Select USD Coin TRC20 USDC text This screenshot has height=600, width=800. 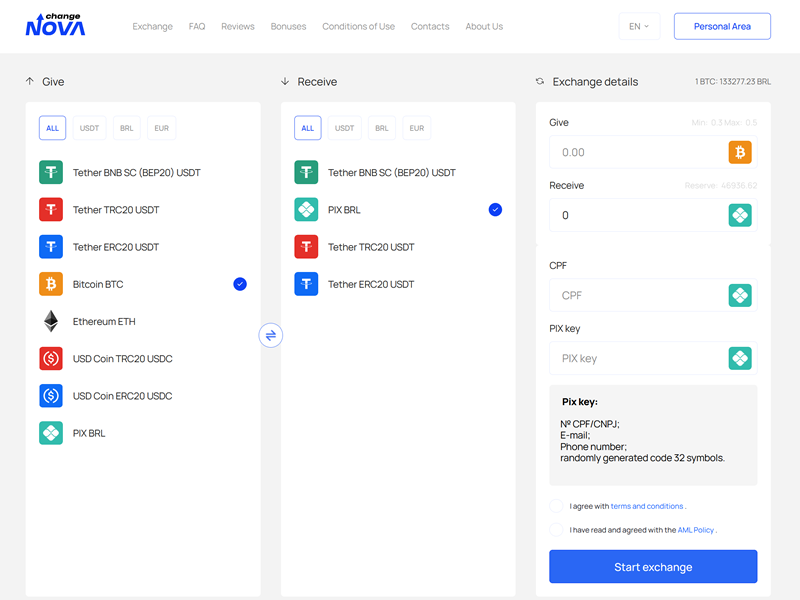click(x=122, y=359)
